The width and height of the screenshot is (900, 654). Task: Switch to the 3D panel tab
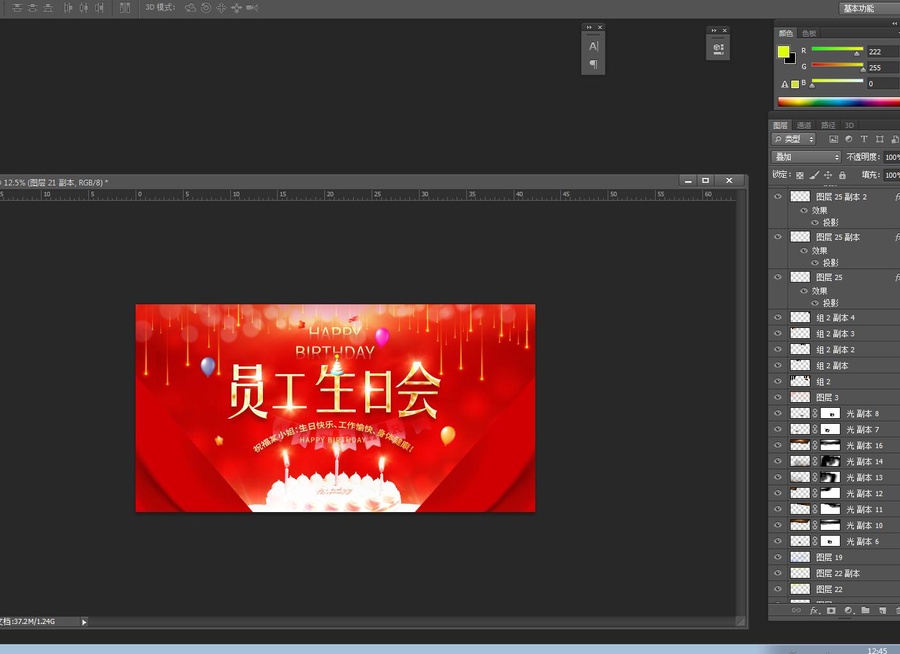pos(849,125)
